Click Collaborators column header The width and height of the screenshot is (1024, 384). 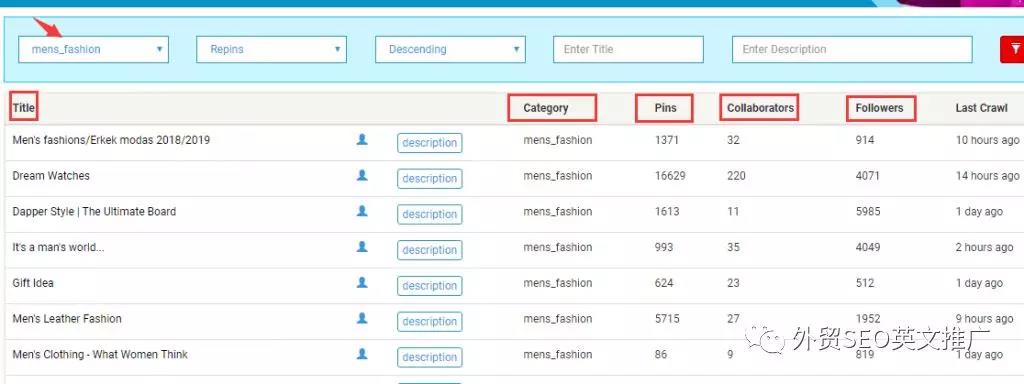[x=760, y=108]
